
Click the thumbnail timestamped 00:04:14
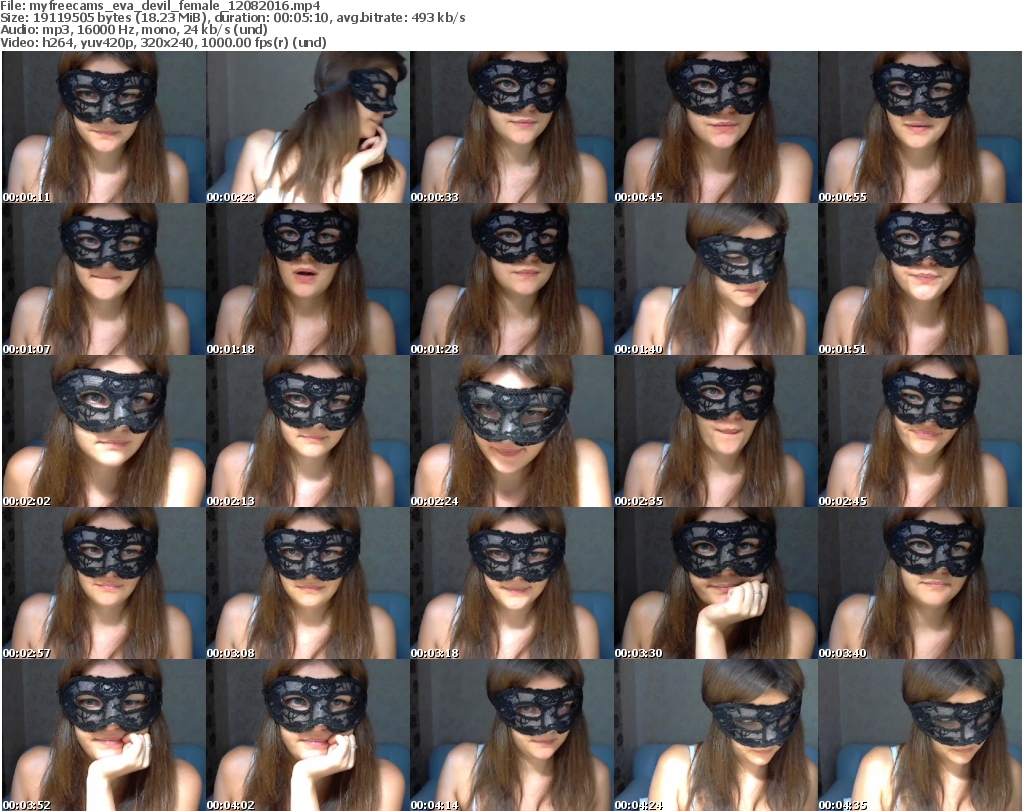point(511,735)
